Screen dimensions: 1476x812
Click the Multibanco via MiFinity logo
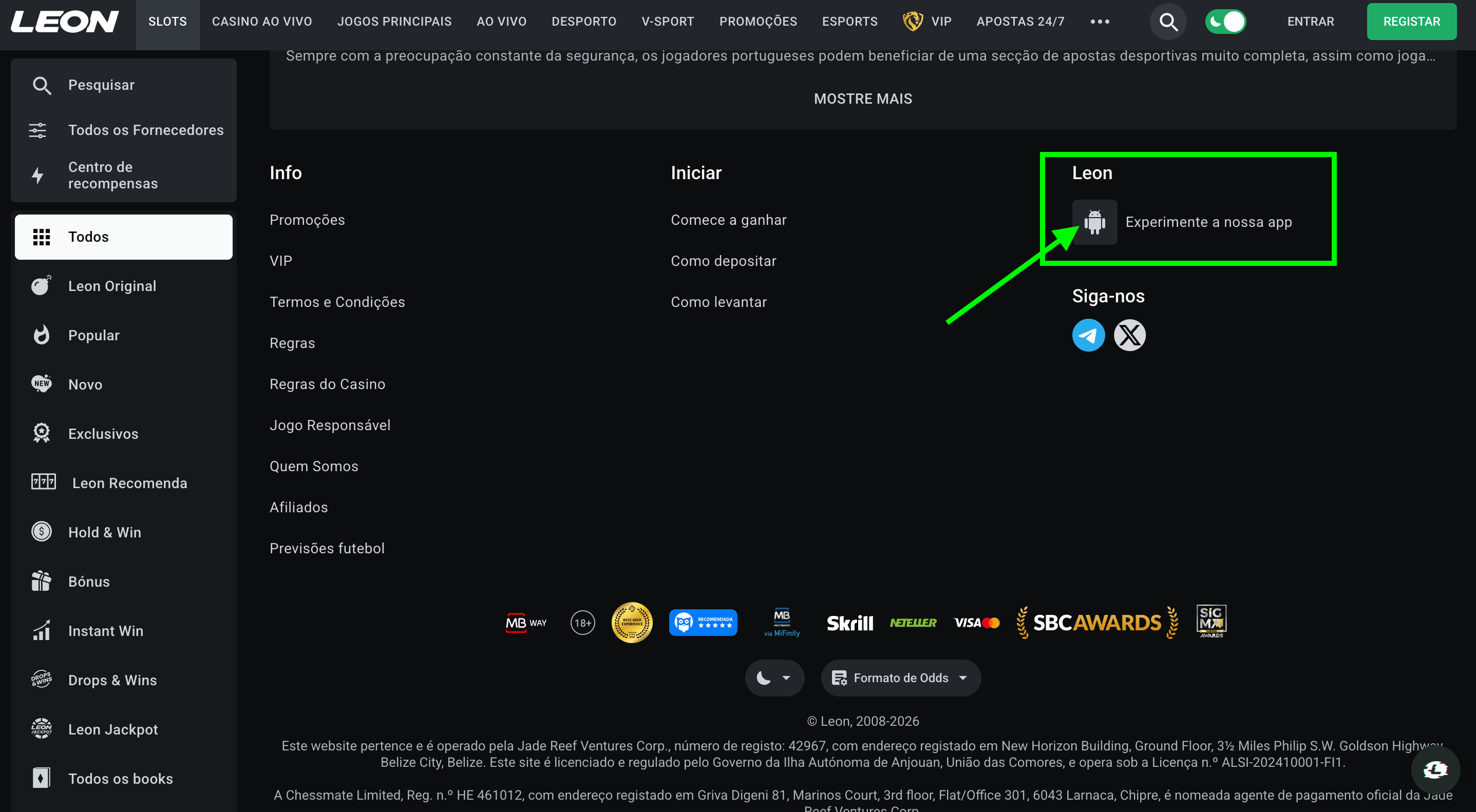[x=782, y=623]
